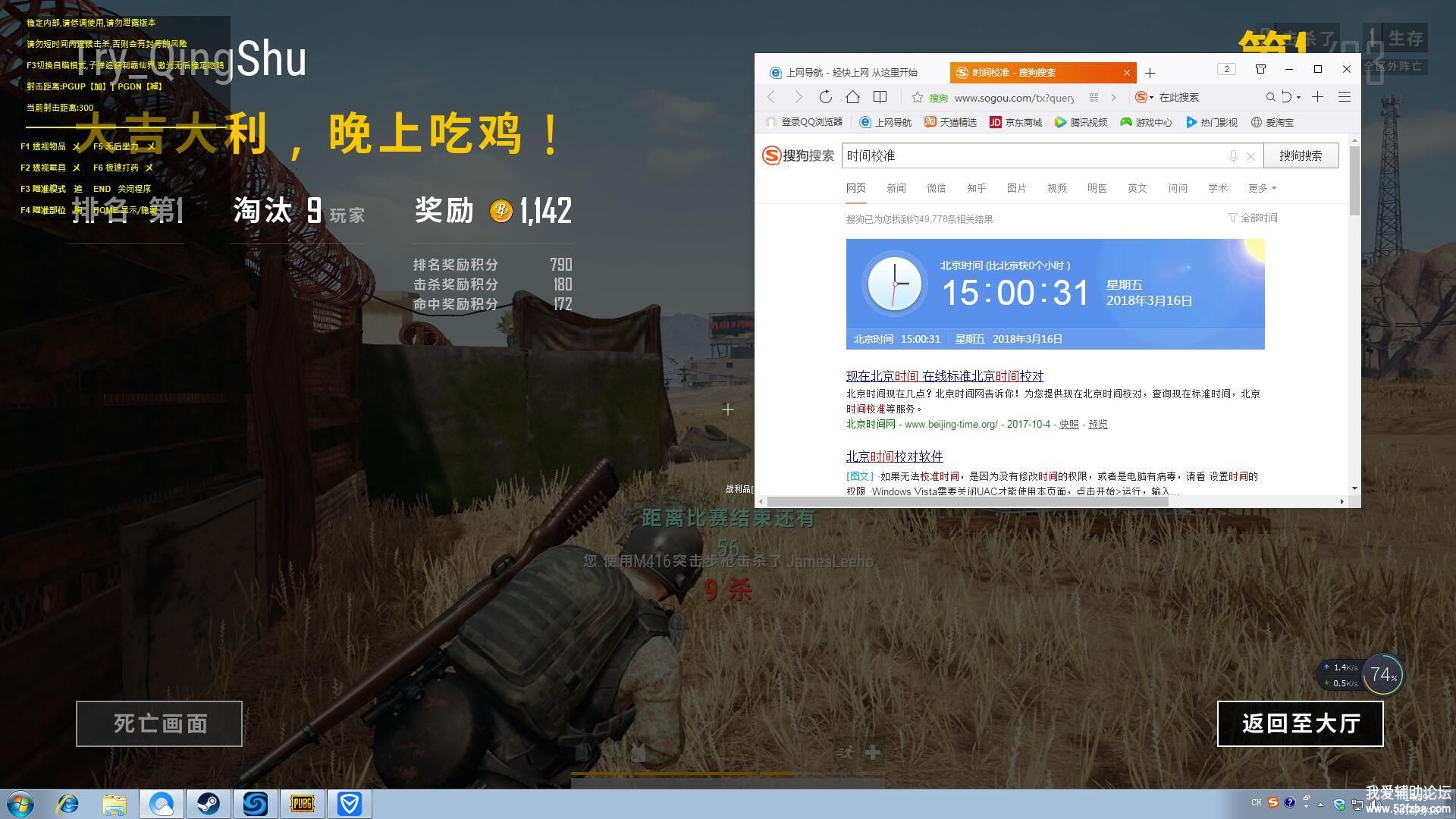Screen dimensions: 1456x819
Task: Close the 时间校准 tab
Action: click(x=1127, y=73)
